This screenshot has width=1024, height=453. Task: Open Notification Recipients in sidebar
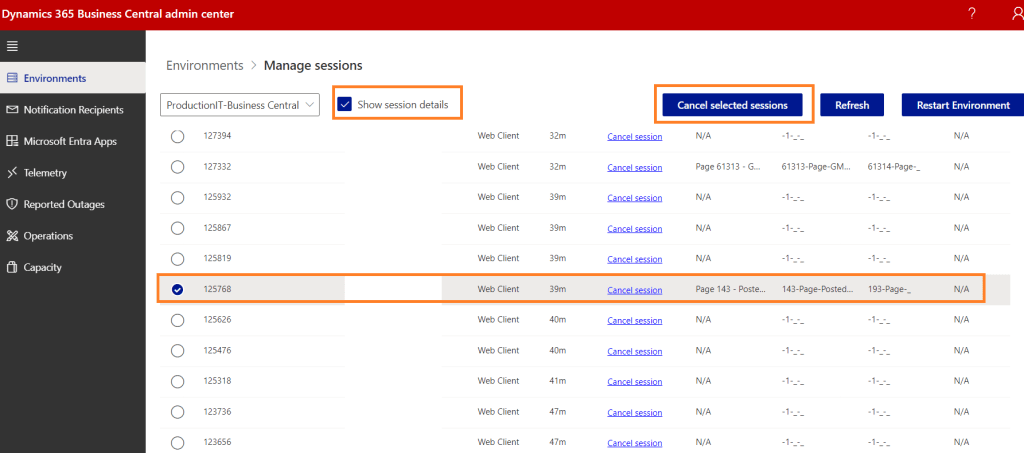pyautogui.click(x=73, y=110)
